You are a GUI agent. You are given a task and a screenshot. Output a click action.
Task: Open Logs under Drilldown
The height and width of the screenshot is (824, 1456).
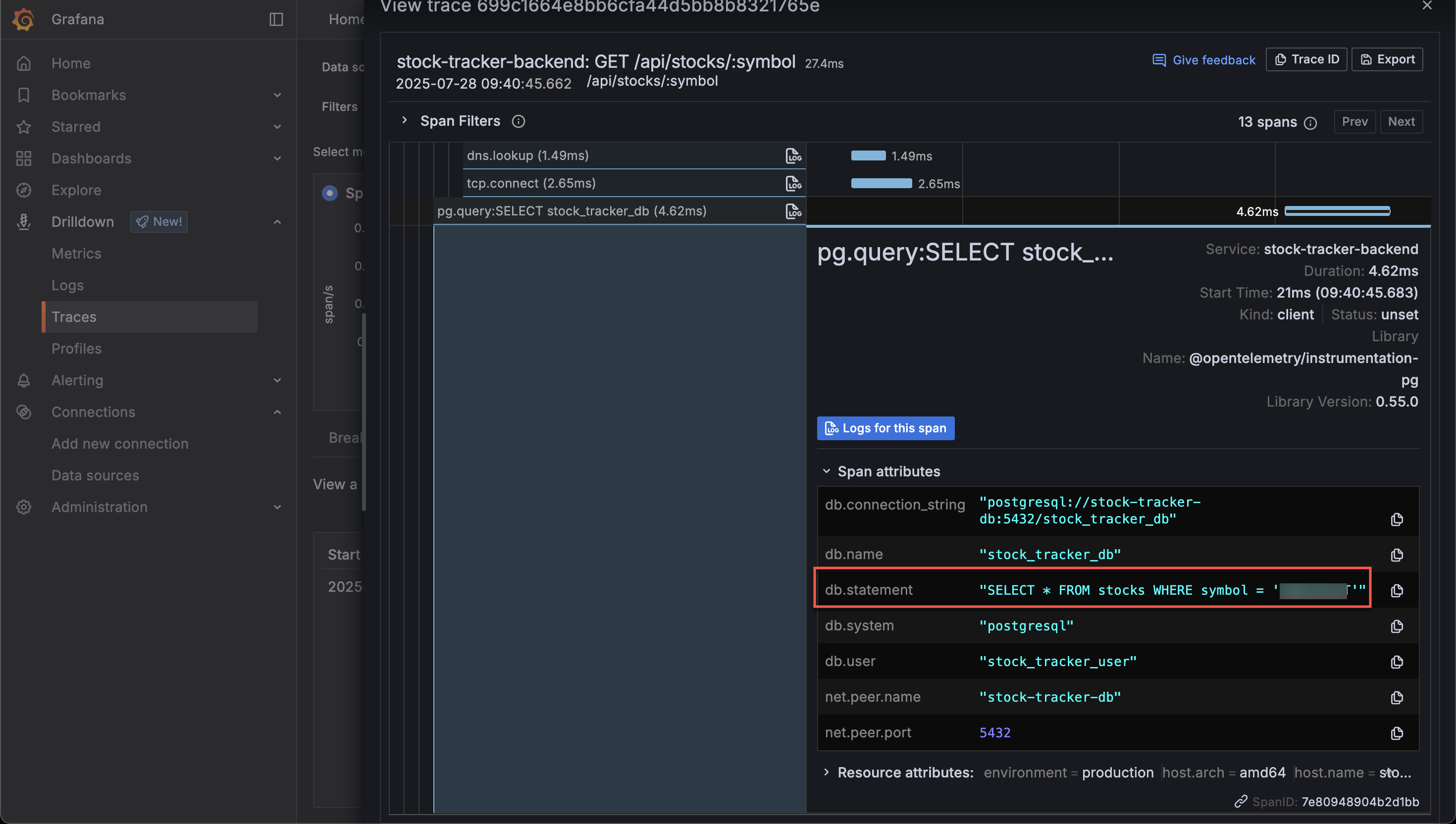(67, 285)
